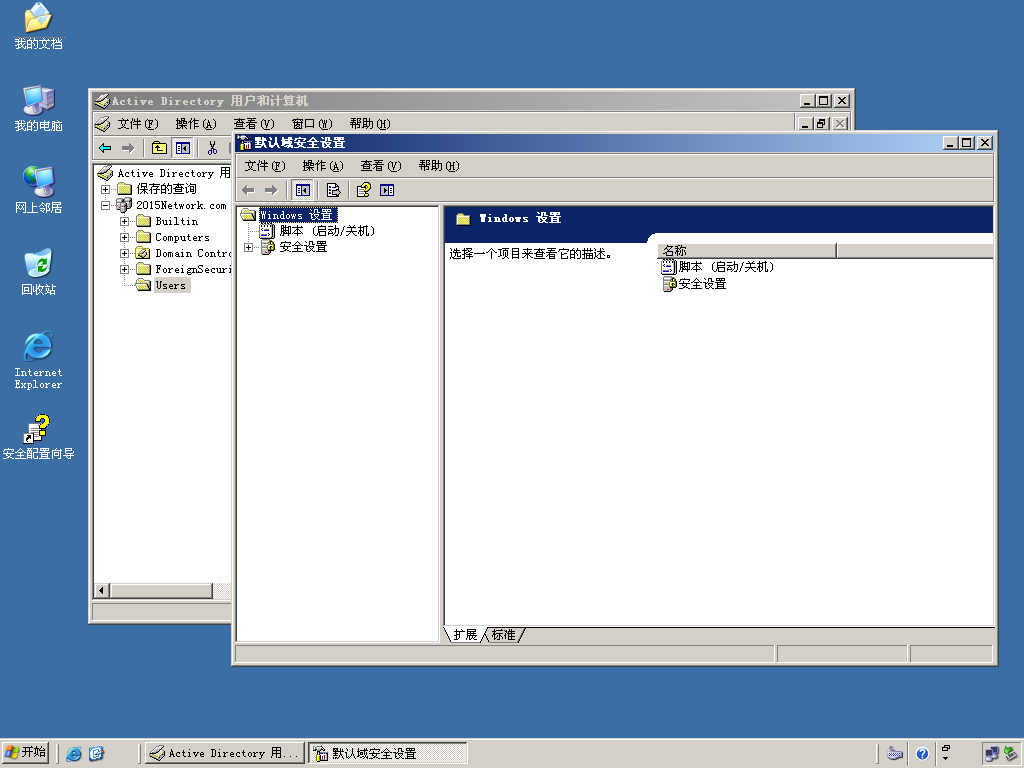
Task: Select Internet Explorer desktop icon
Action: point(38,360)
